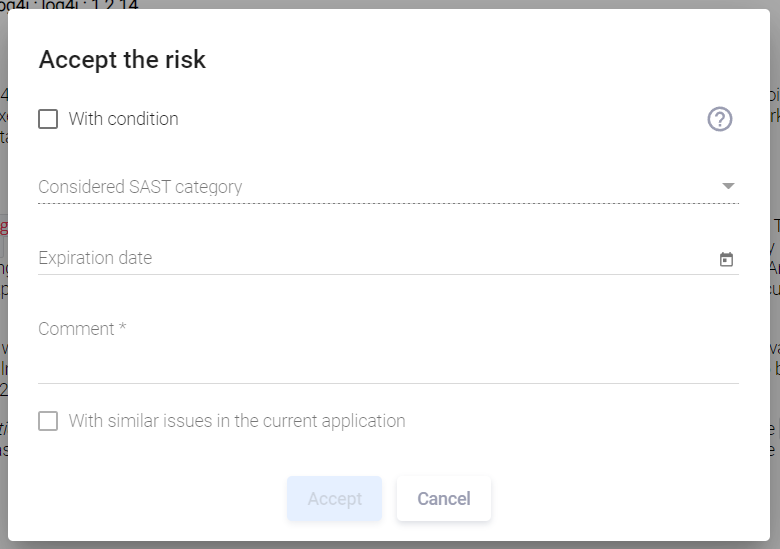Click the similar issues checkbox label text
The width and height of the screenshot is (780, 549).
pyautogui.click(x=237, y=421)
